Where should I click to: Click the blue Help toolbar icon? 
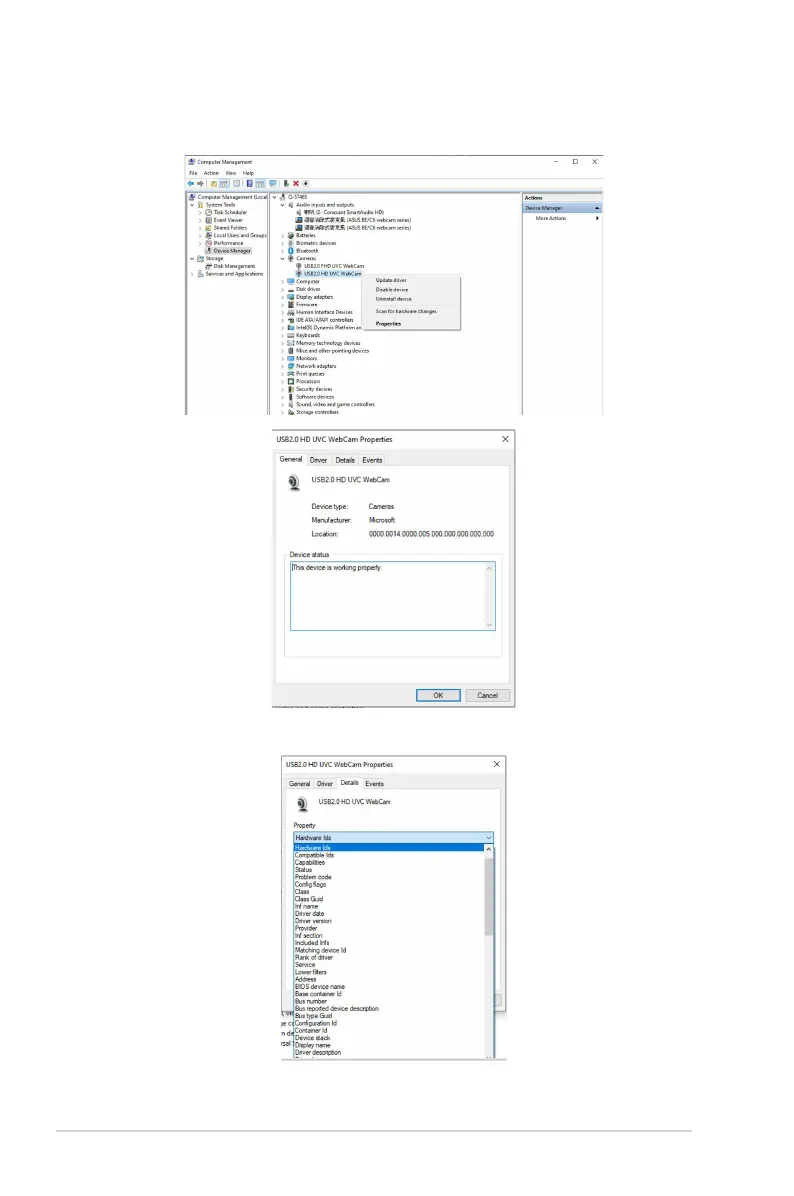[x=249, y=184]
